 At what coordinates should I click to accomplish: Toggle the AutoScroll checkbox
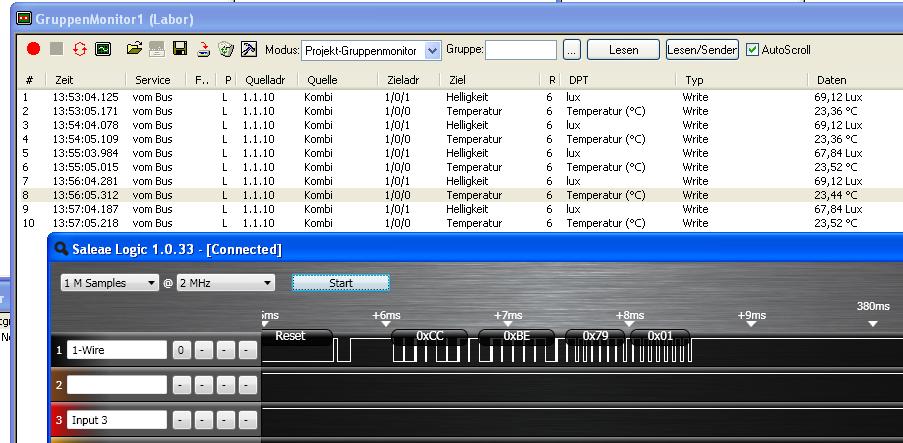click(x=753, y=50)
